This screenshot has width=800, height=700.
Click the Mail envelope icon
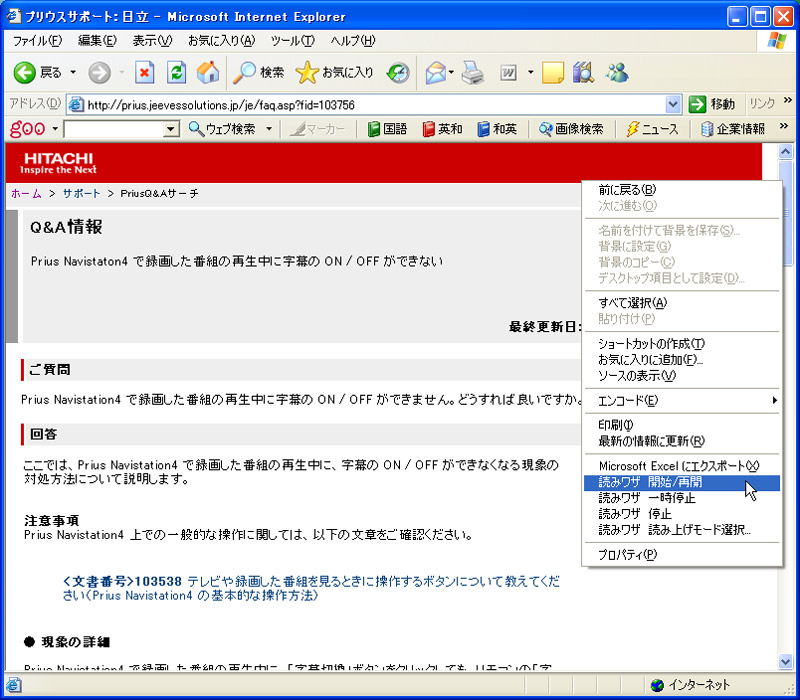pos(435,72)
